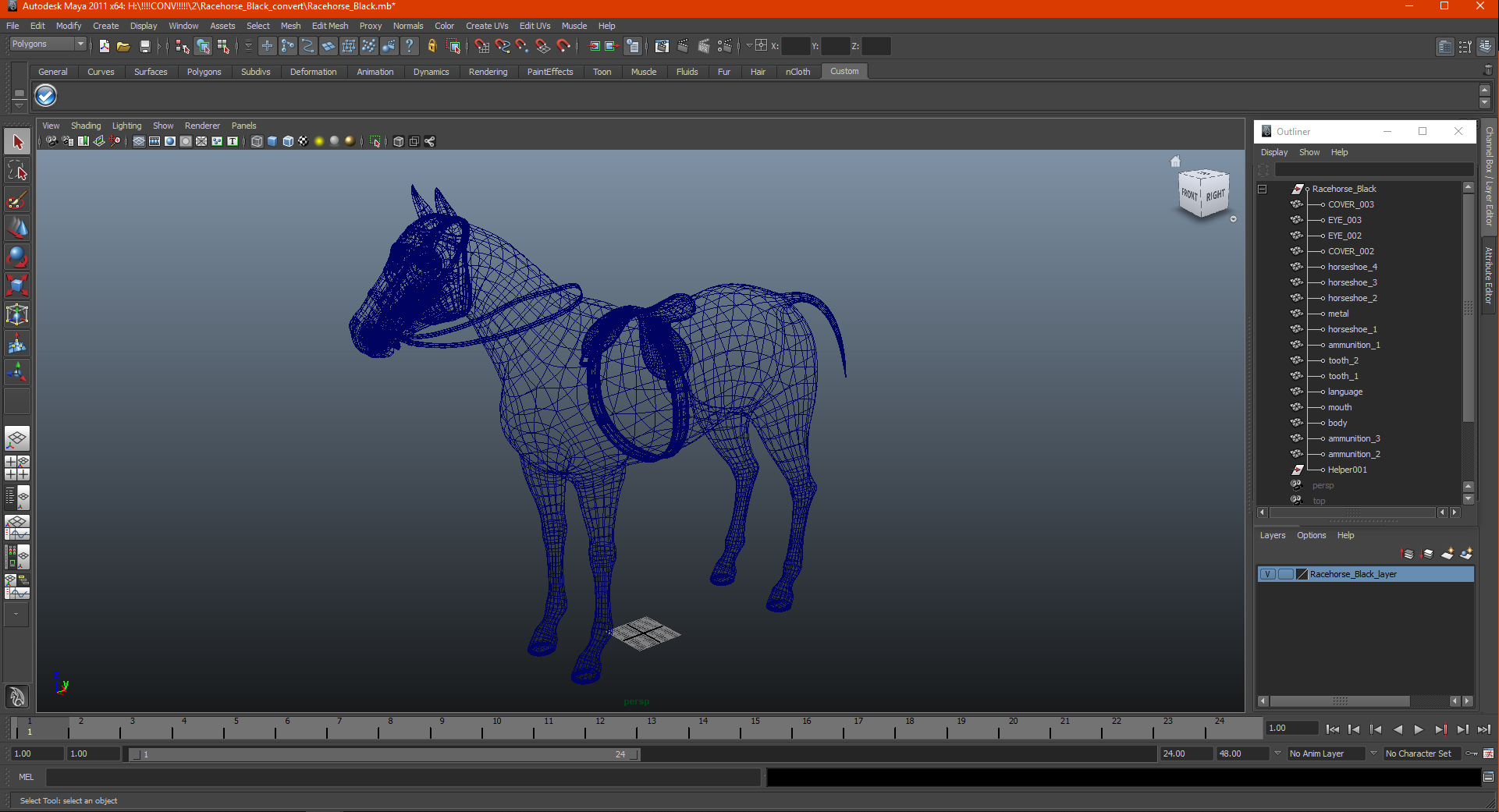Click the playback range slider bar

point(385,754)
